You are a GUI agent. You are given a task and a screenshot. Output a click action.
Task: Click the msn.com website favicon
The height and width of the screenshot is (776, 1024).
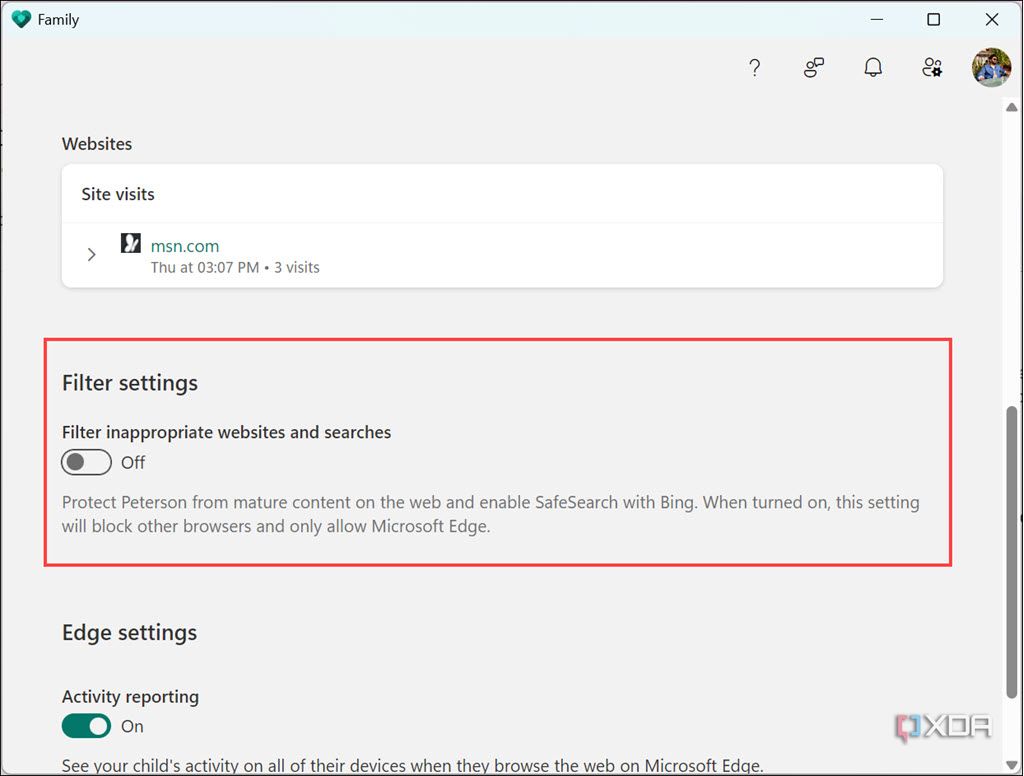point(130,243)
